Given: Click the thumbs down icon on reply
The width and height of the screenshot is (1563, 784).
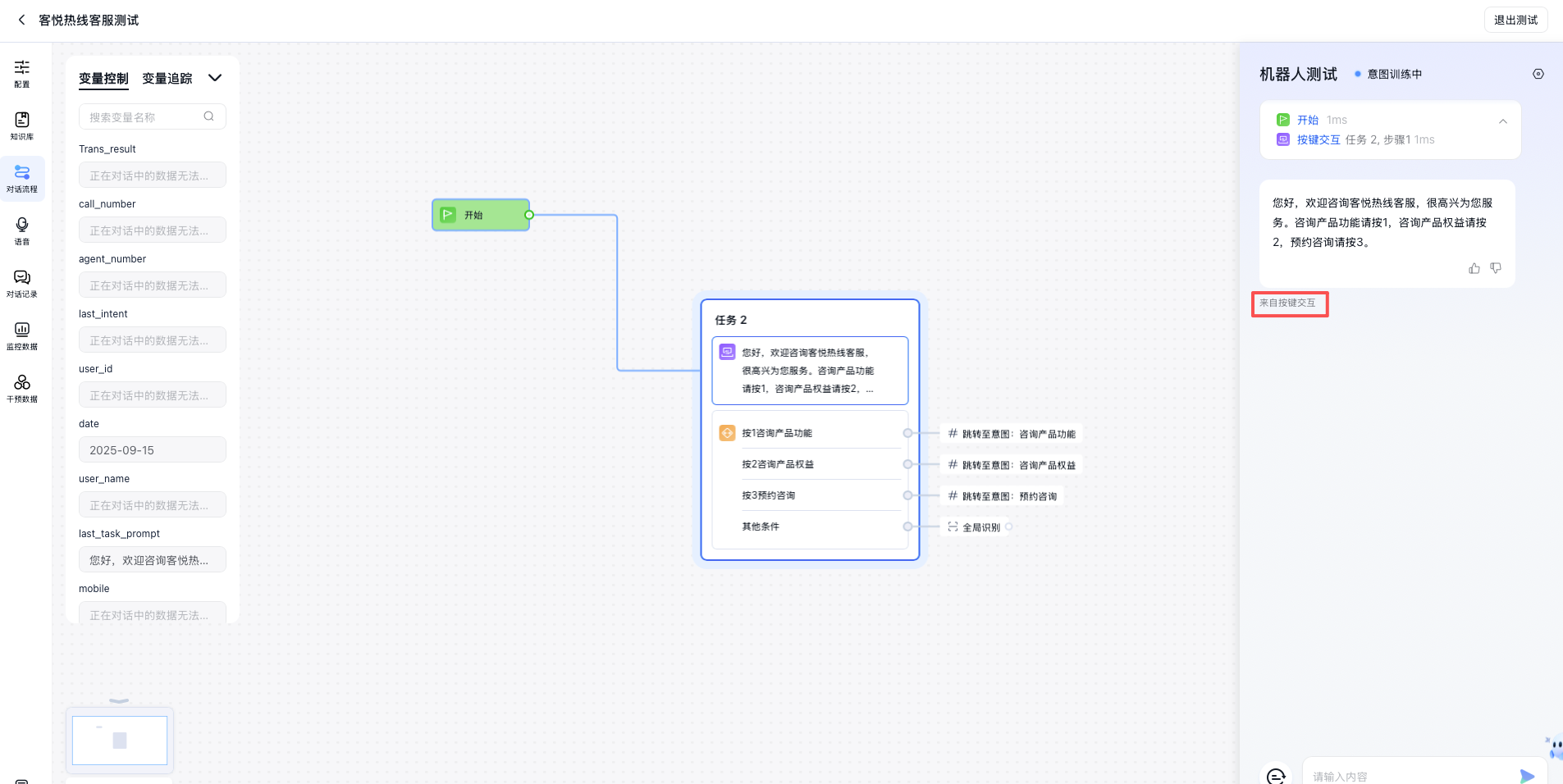Looking at the screenshot, I should coord(1496,268).
